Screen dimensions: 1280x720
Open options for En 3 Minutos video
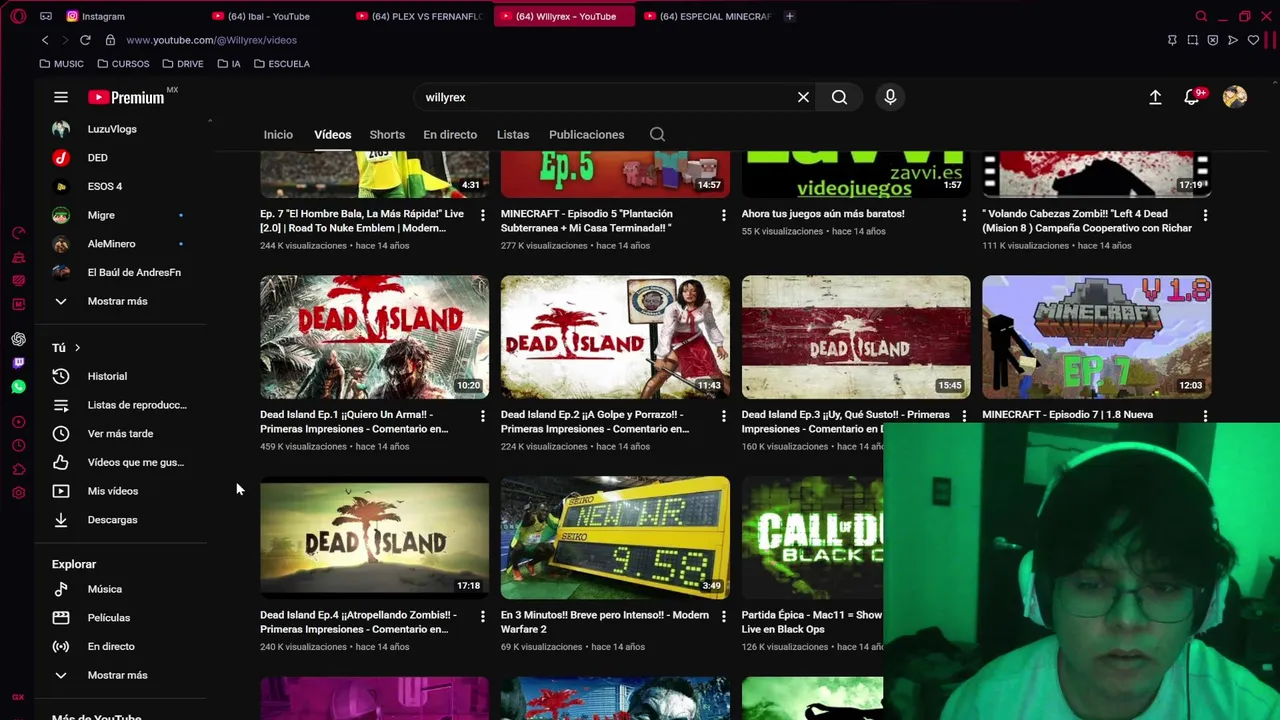point(723,616)
